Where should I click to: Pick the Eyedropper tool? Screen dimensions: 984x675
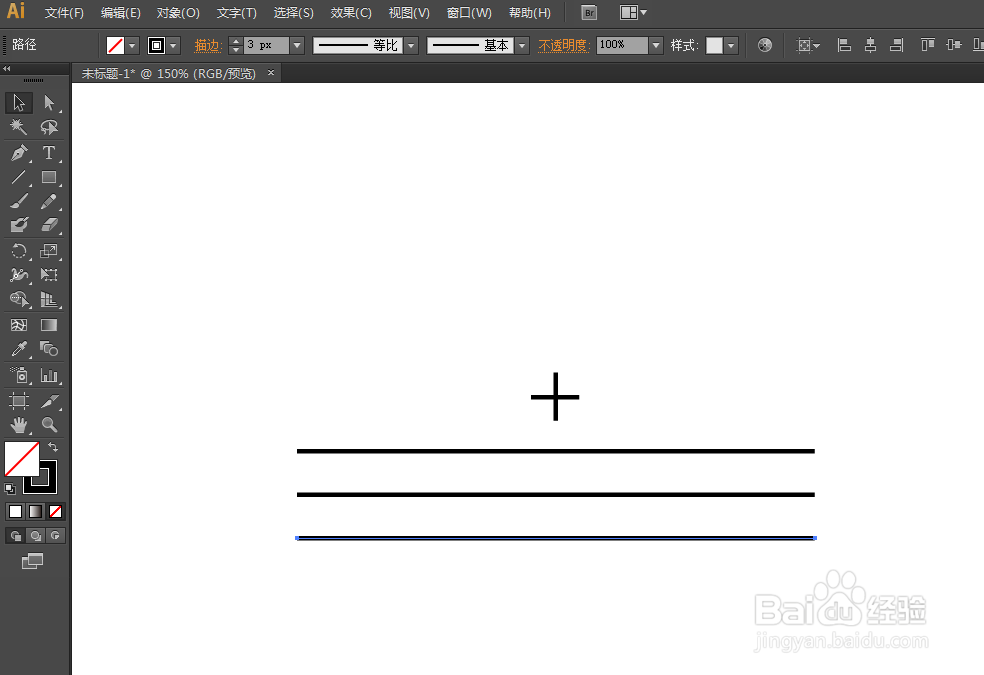[x=18, y=347]
